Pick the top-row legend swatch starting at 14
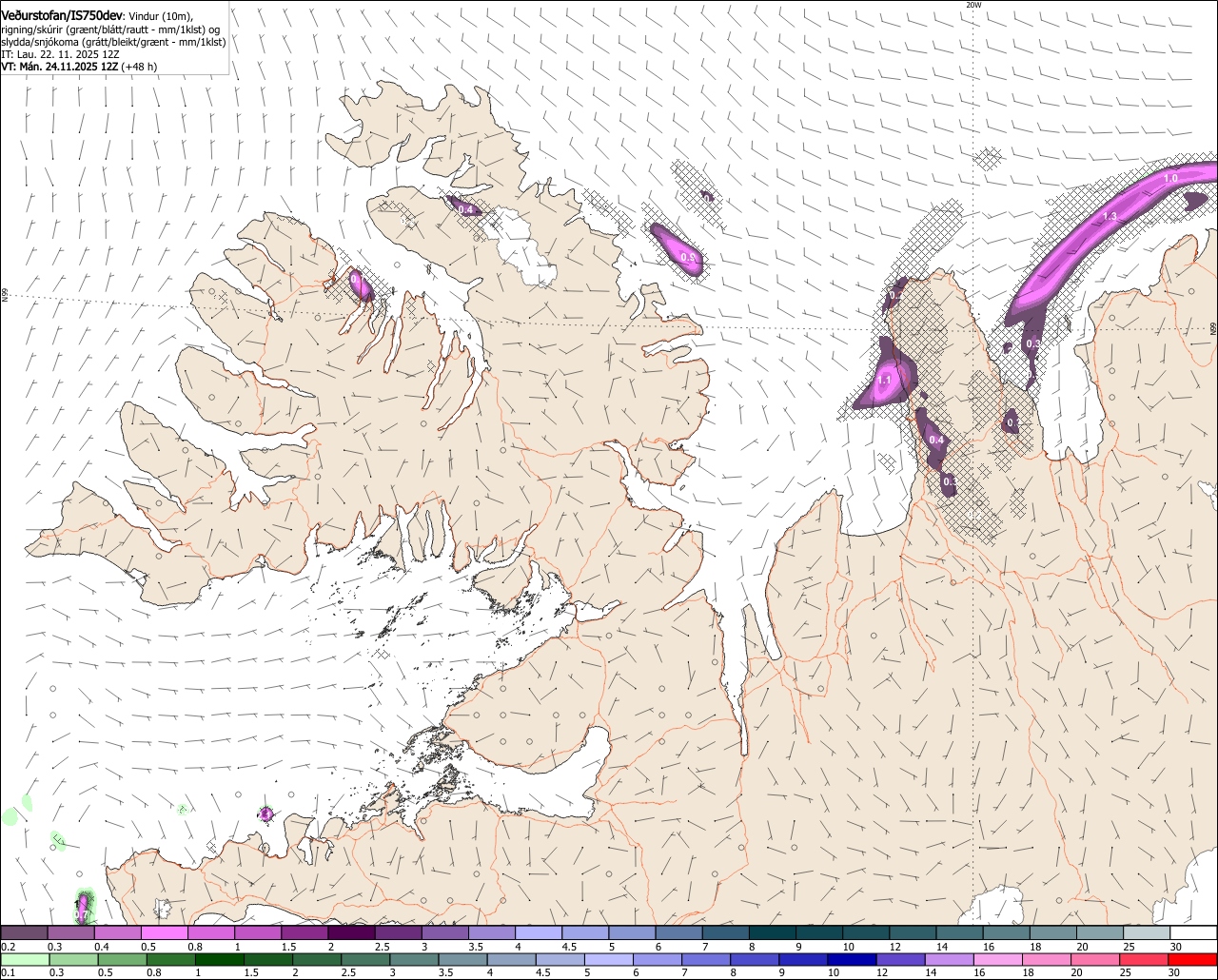Screen dimensions: 1218x980 point(959,933)
